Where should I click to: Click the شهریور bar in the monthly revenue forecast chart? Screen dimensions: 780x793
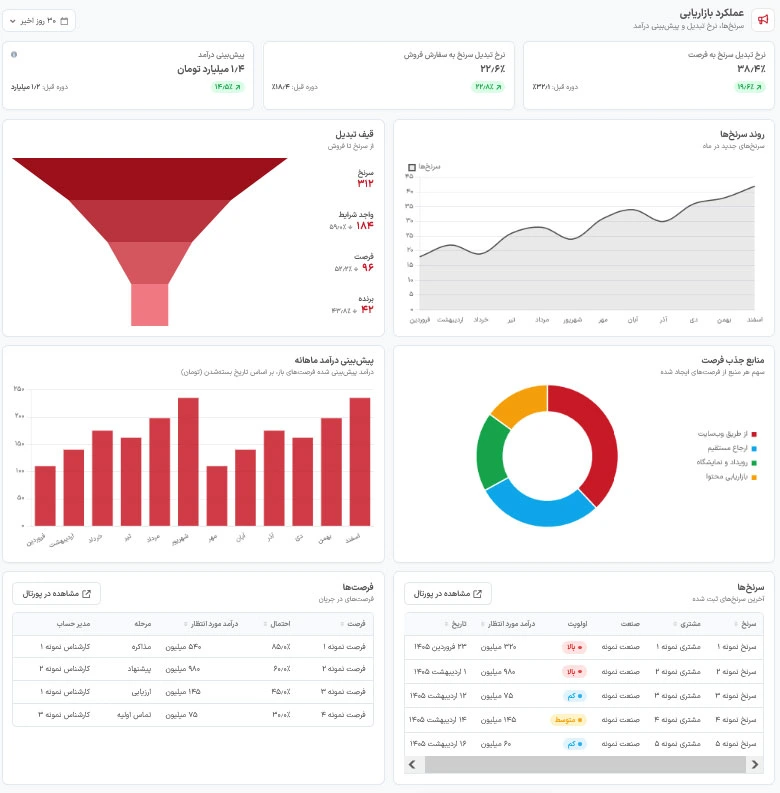[x=188, y=462]
